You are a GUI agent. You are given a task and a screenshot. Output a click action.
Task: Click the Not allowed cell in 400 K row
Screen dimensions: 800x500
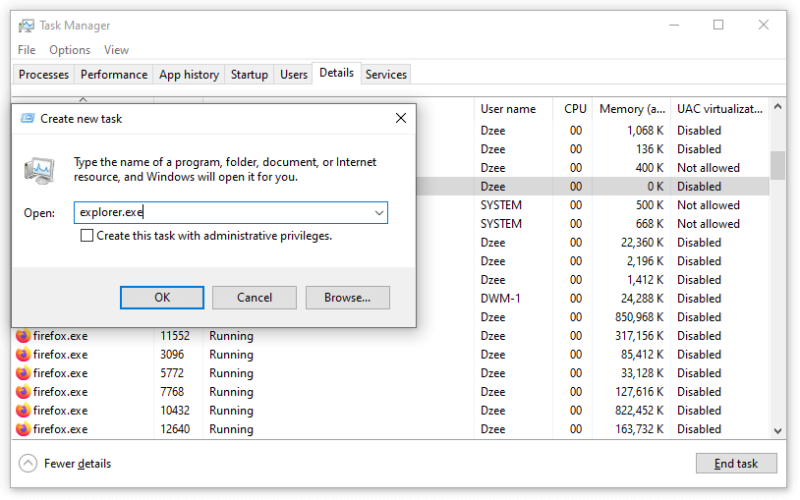[708, 168]
